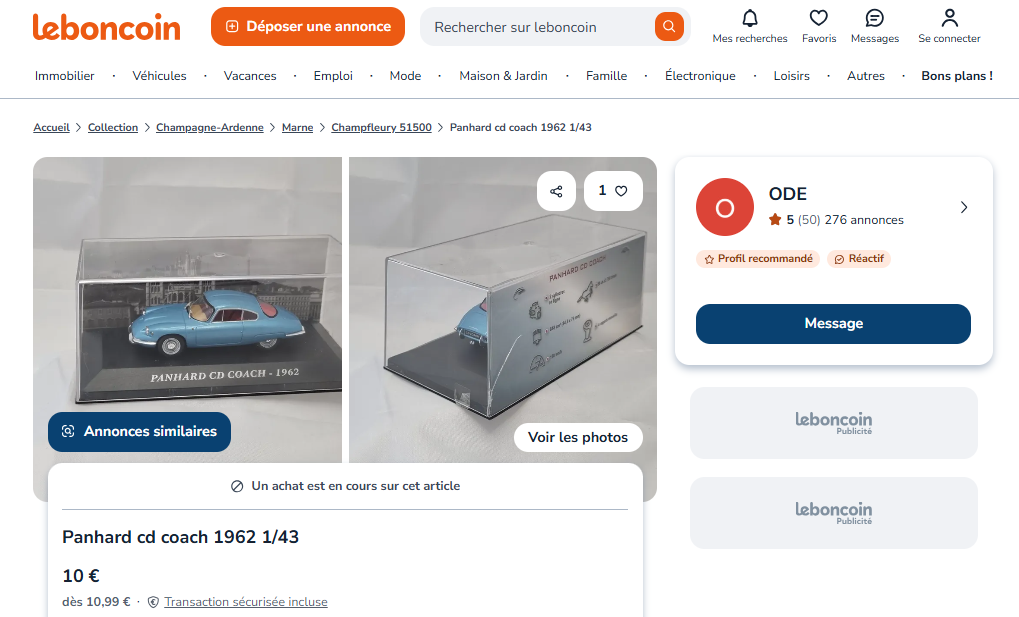This screenshot has width=1019, height=617.
Task: Open the Loisirs category
Action: 792,76
